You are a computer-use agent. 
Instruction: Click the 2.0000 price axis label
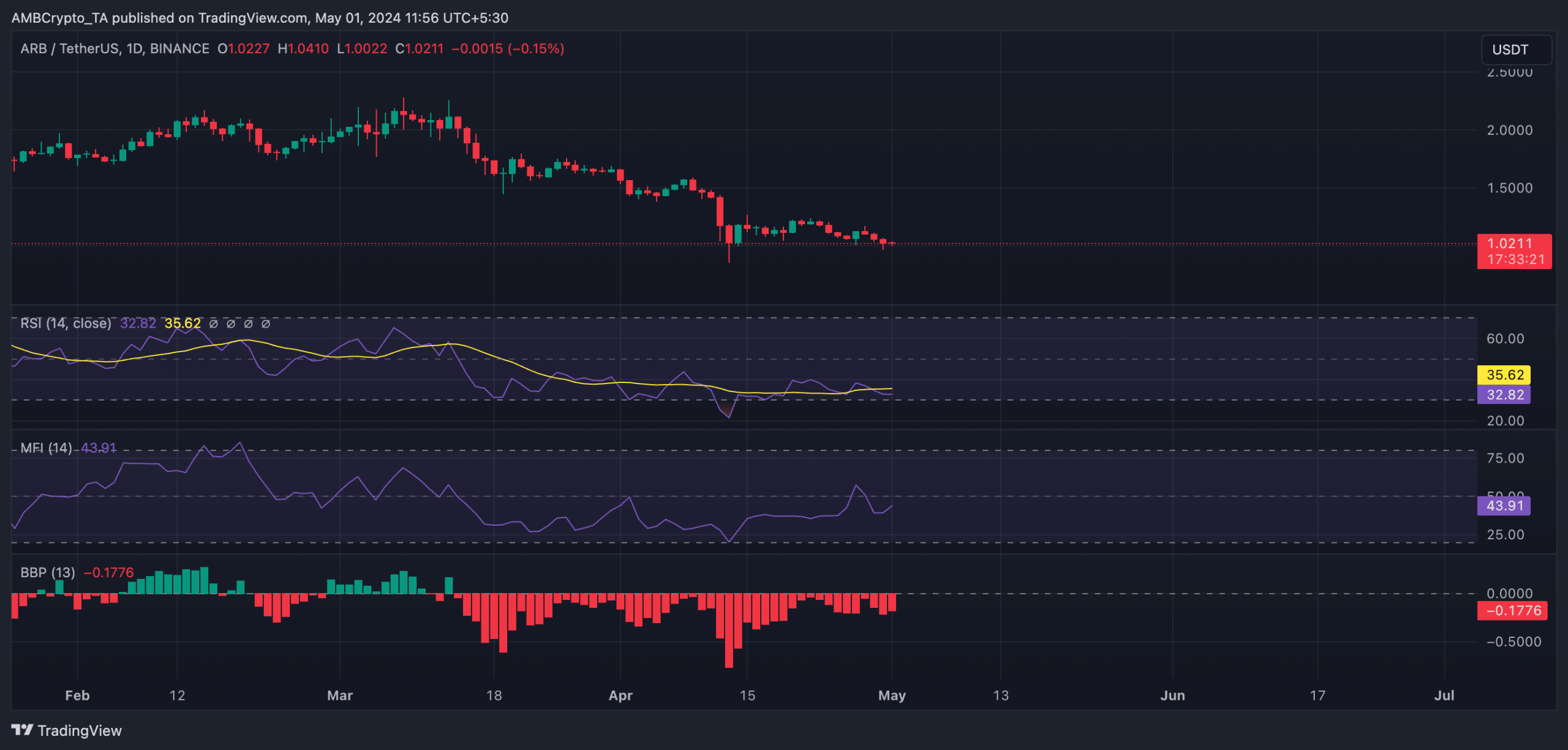click(x=1510, y=130)
